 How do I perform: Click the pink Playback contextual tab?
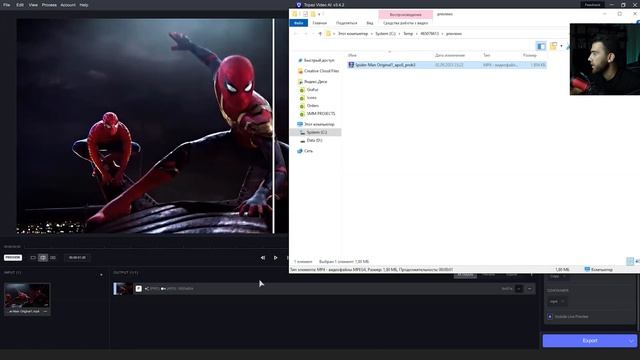pyautogui.click(x=405, y=14)
